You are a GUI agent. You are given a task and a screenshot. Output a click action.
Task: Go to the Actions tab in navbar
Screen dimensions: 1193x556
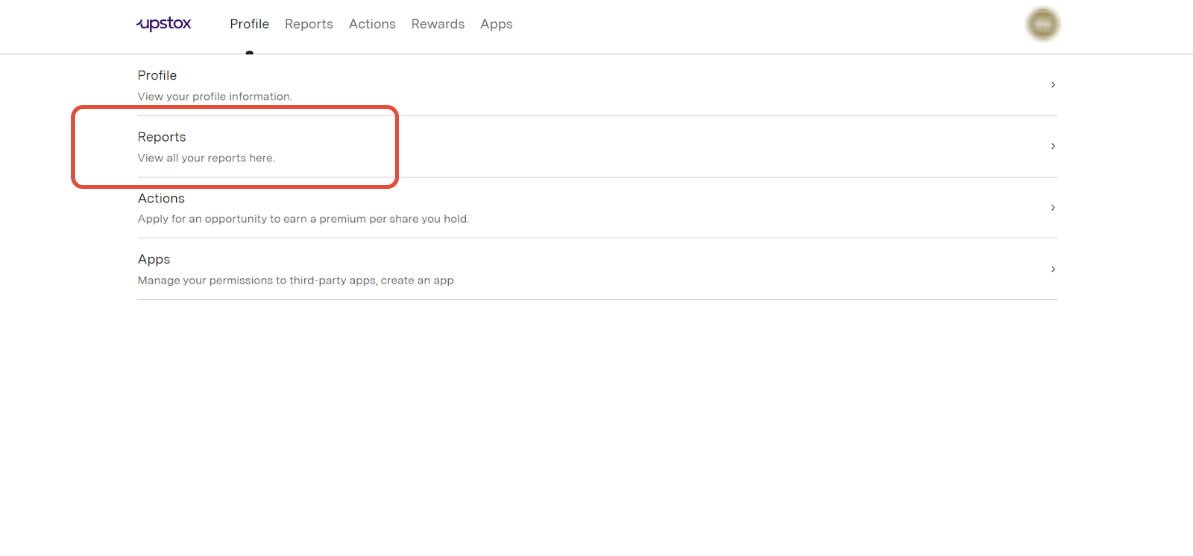tap(372, 24)
